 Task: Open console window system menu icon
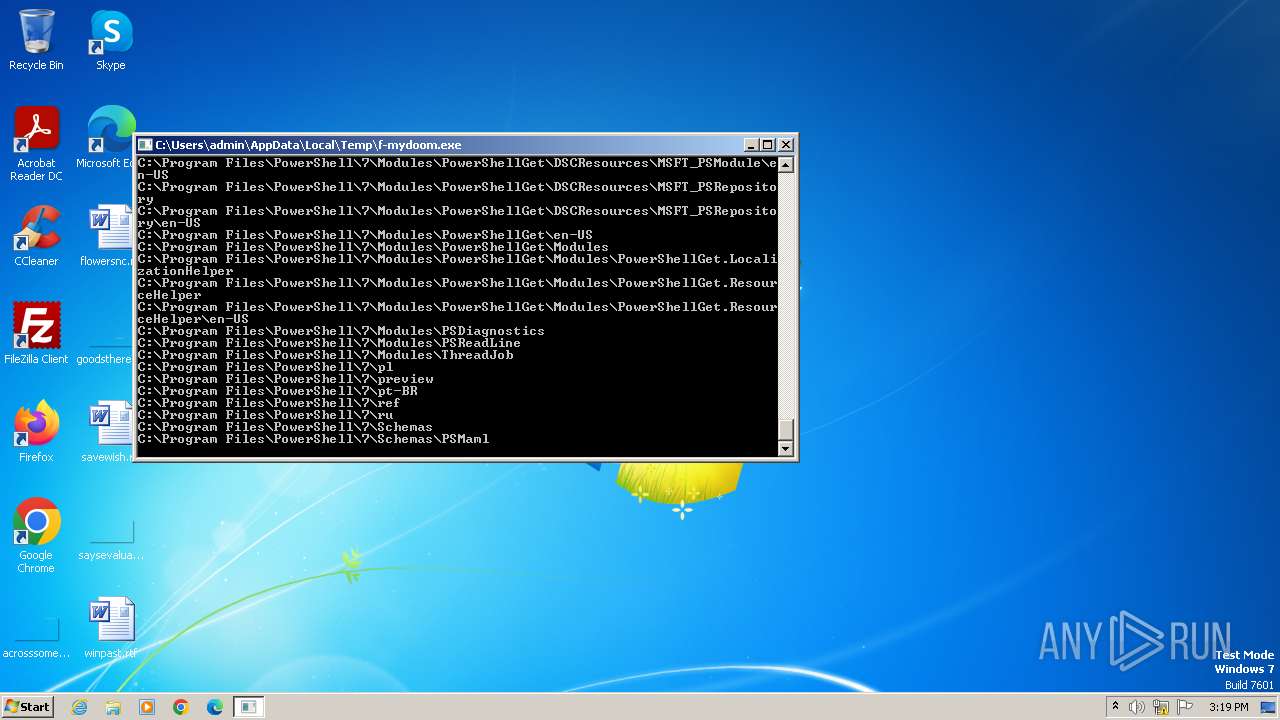pyautogui.click(x=145, y=145)
